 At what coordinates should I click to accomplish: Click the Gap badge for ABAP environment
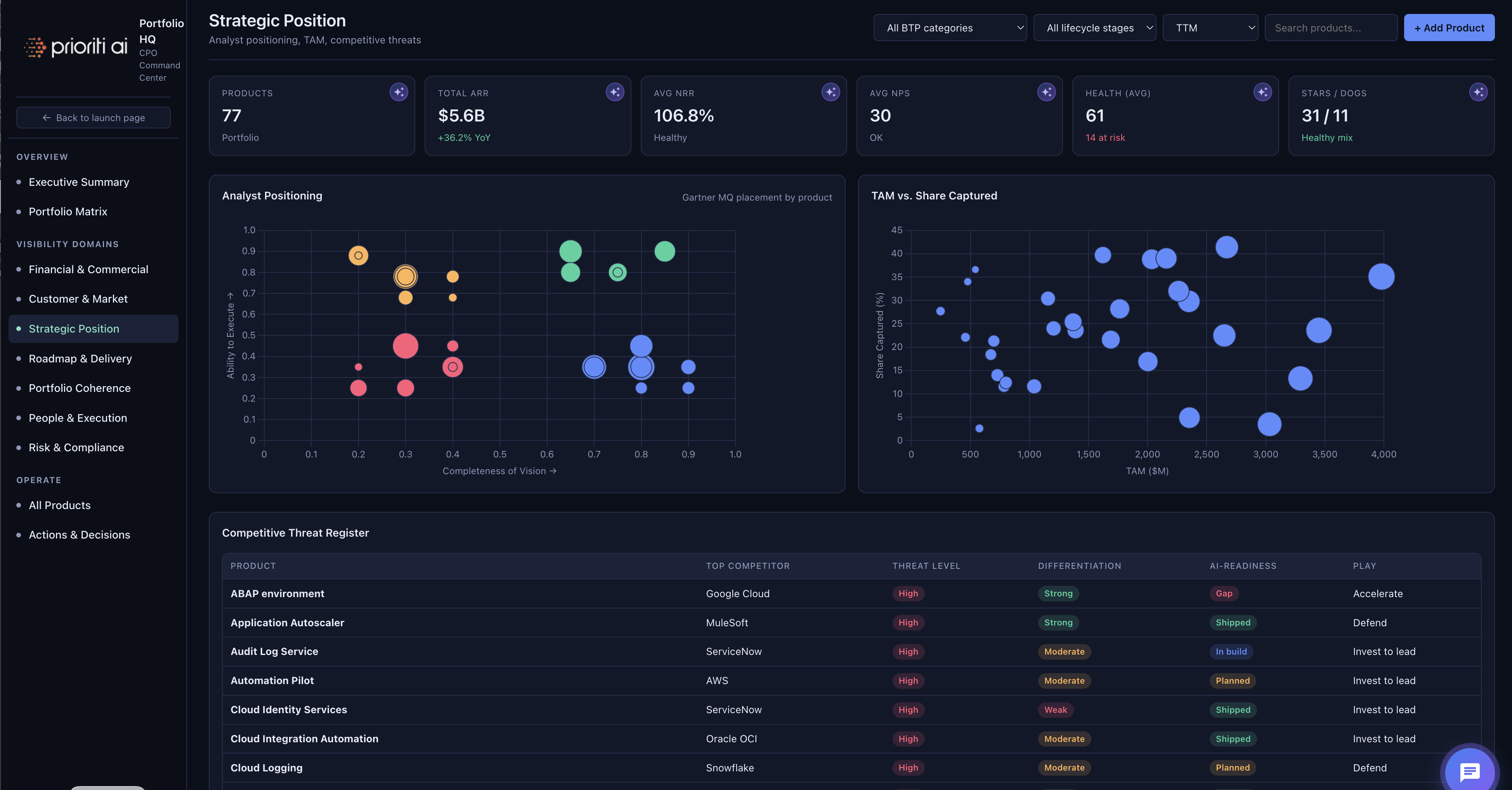(1224, 593)
